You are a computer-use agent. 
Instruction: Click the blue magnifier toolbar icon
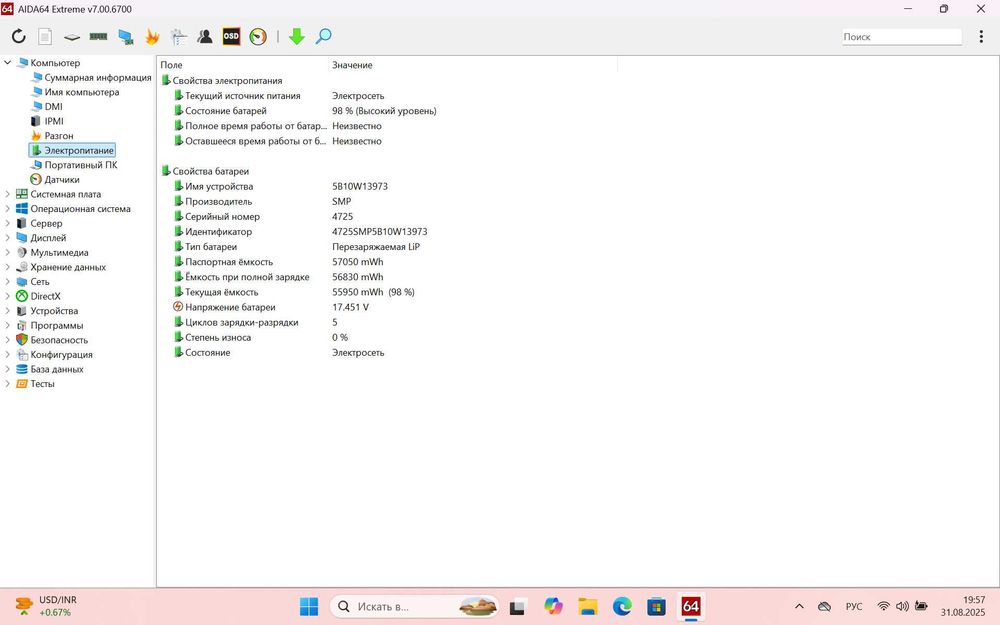click(x=323, y=36)
